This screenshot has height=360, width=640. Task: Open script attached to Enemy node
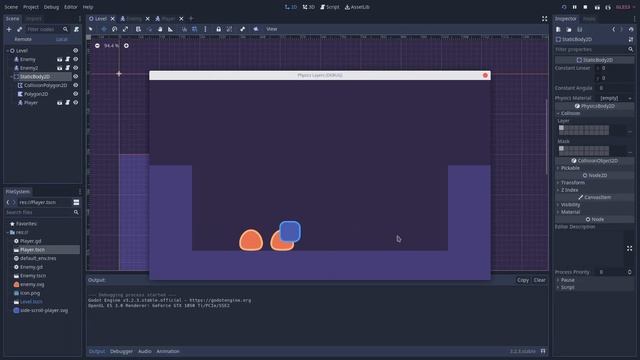pos(68,59)
